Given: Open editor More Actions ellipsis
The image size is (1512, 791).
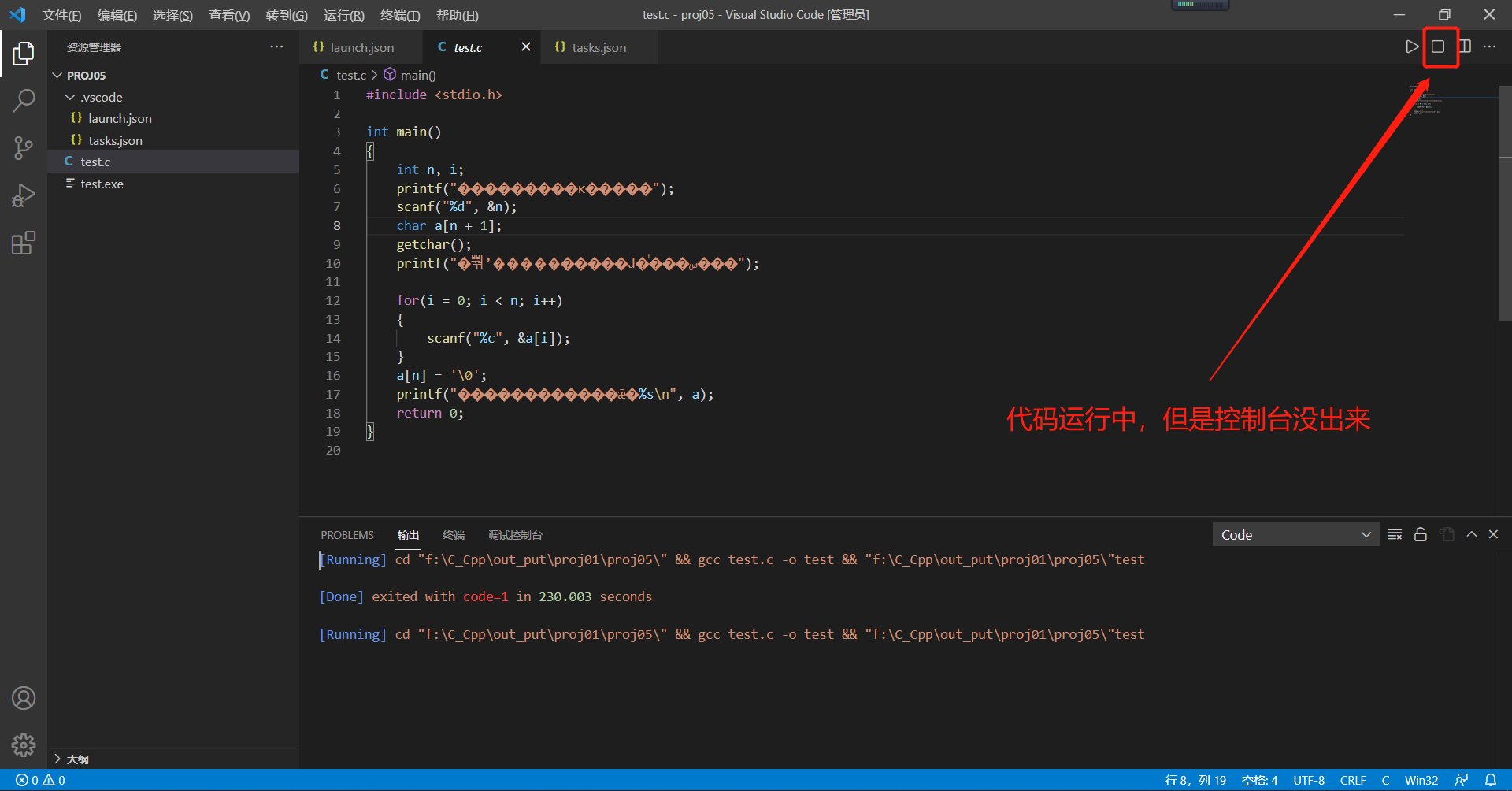Looking at the screenshot, I should [1489, 46].
